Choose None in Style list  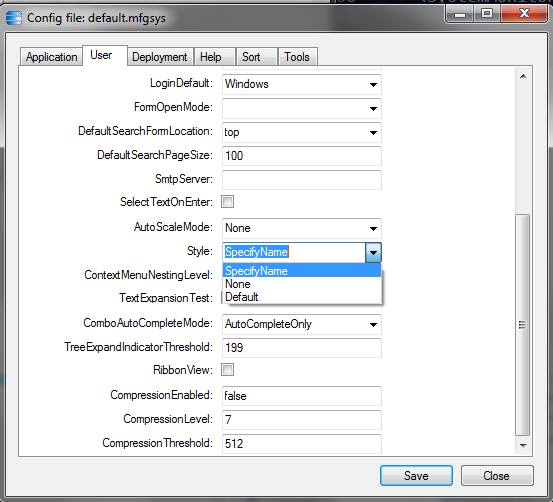pyautogui.click(x=302, y=284)
